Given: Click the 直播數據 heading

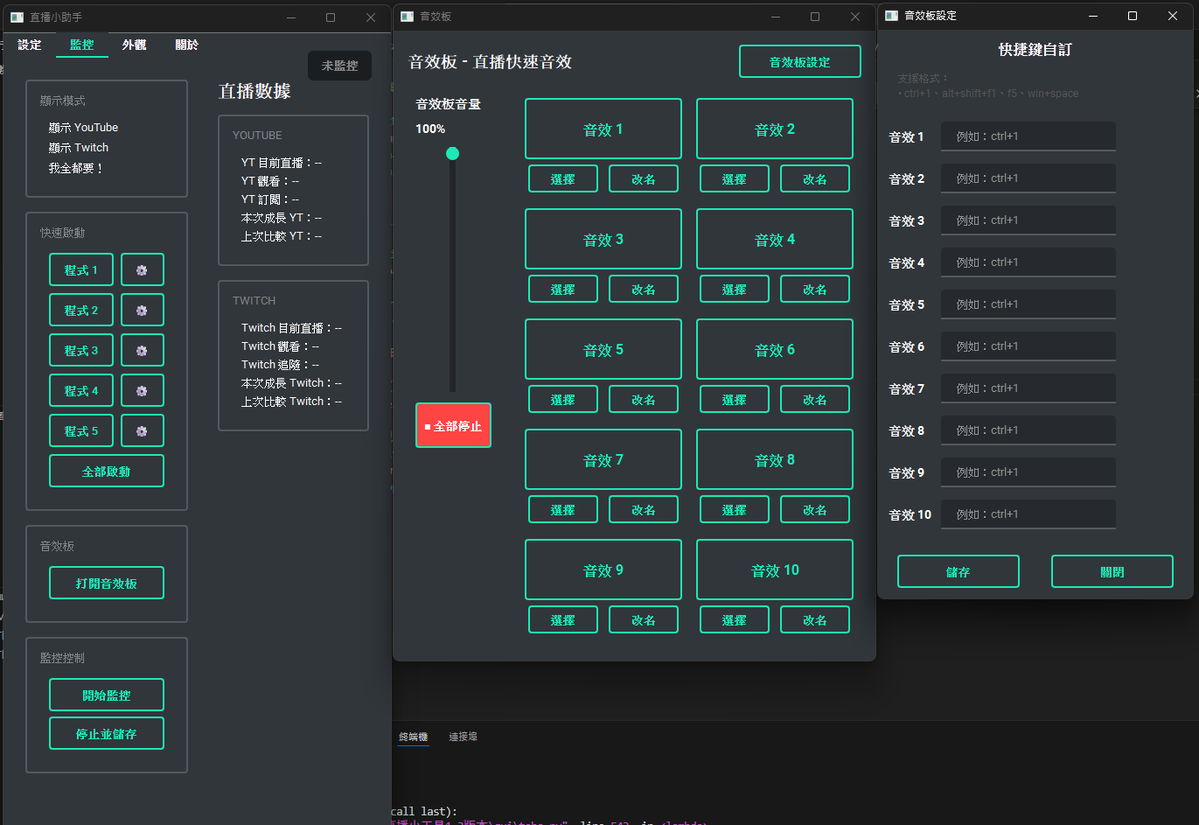Looking at the screenshot, I should click(x=255, y=92).
